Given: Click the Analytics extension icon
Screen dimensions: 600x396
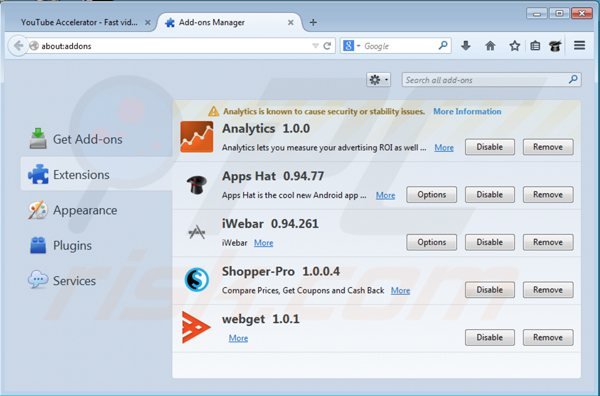Looking at the screenshot, I should click(x=197, y=137).
